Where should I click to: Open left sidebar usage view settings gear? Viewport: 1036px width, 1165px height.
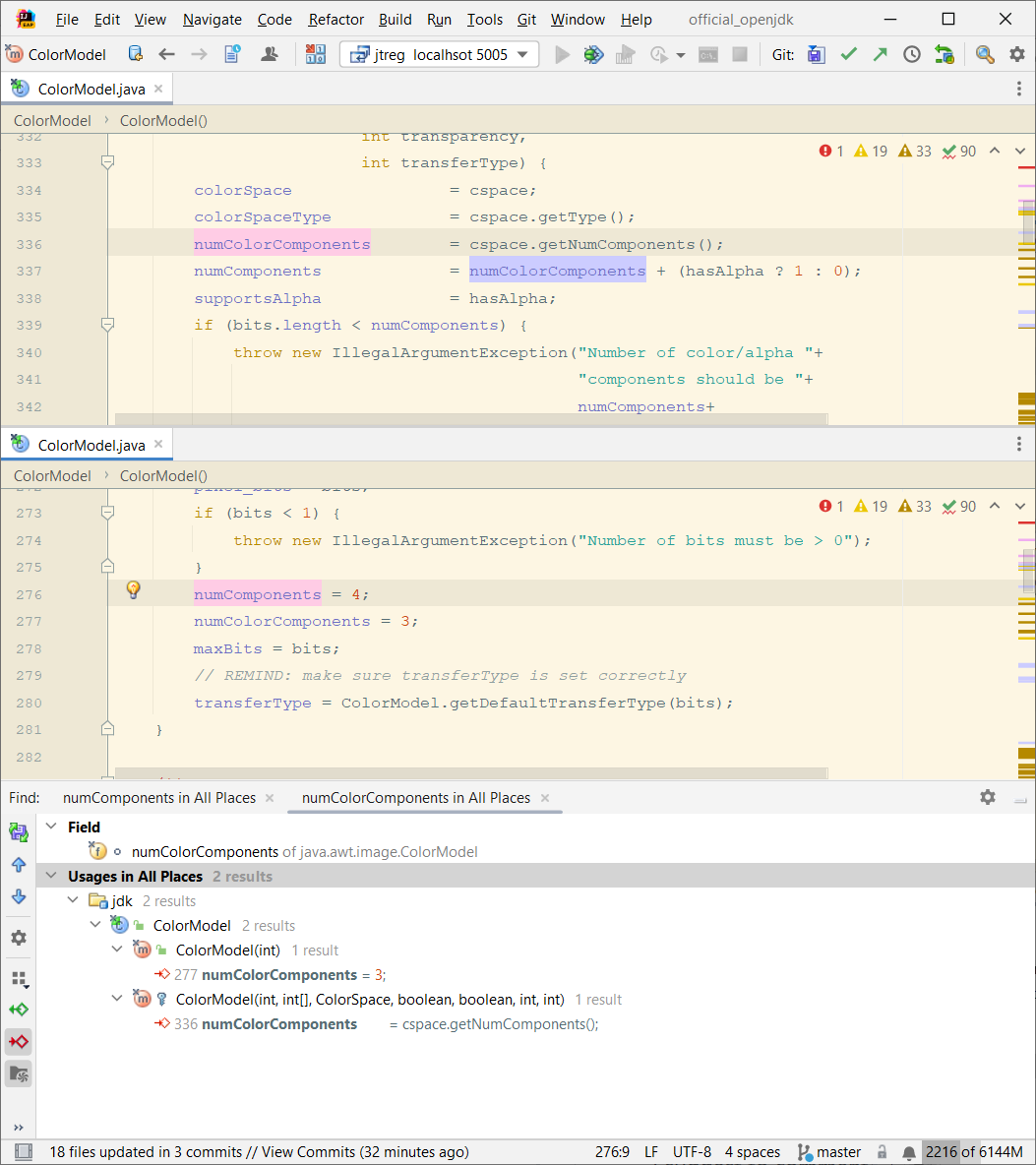[x=19, y=938]
